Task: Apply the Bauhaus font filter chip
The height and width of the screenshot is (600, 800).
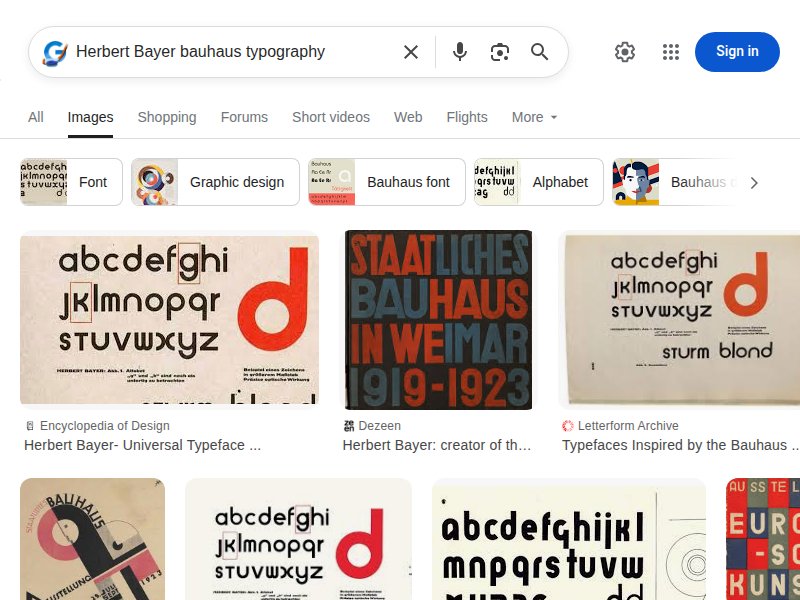Action: 386,182
